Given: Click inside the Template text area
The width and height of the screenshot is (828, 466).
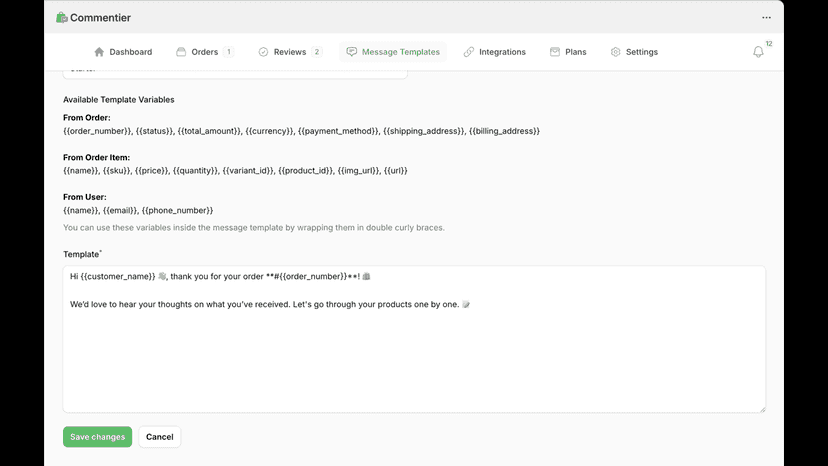Looking at the screenshot, I should click(x=414, y=339).
